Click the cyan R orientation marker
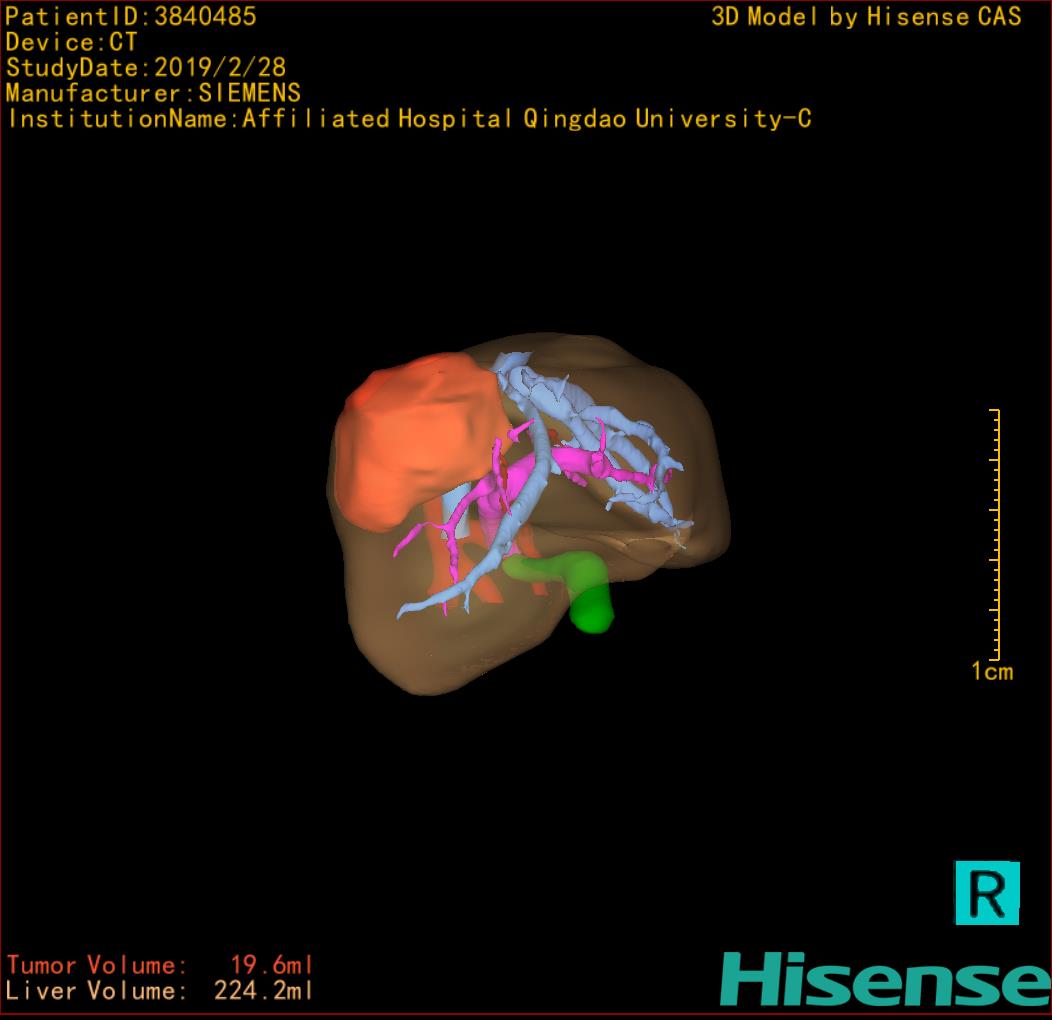This screenshot has height=1020, width=1052. tap(987, 892)
